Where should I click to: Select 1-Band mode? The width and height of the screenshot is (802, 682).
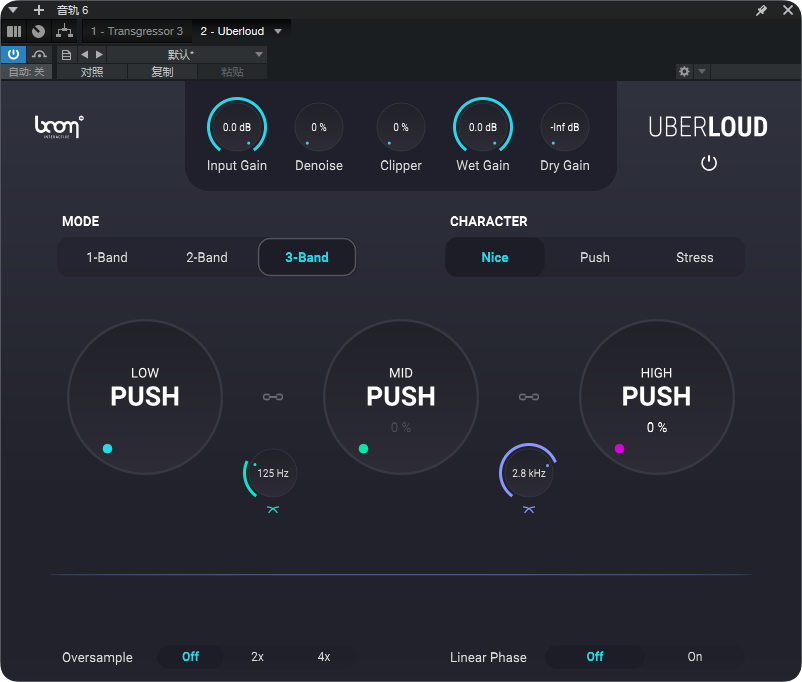click(x=107, y=257)
